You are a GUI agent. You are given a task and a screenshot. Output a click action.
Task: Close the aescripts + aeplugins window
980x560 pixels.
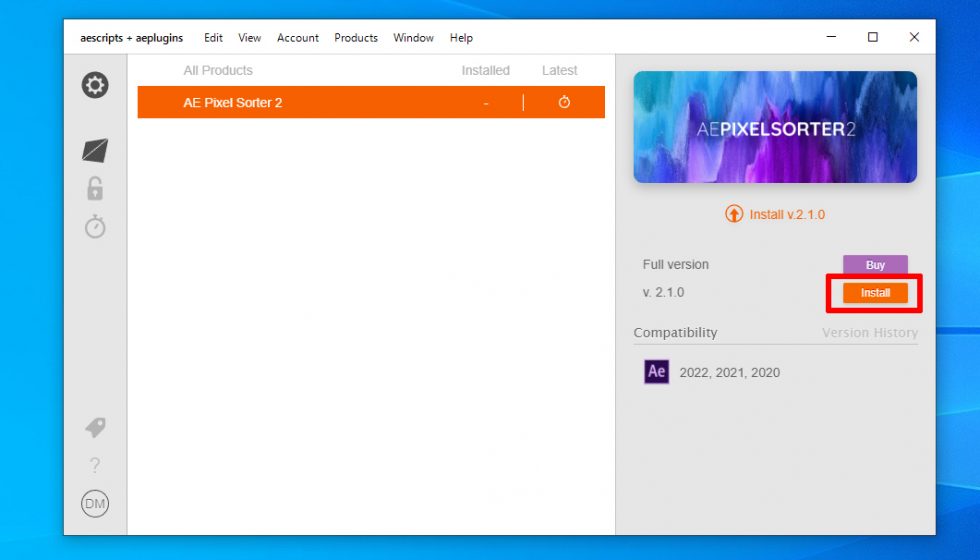tap(914, 37)
